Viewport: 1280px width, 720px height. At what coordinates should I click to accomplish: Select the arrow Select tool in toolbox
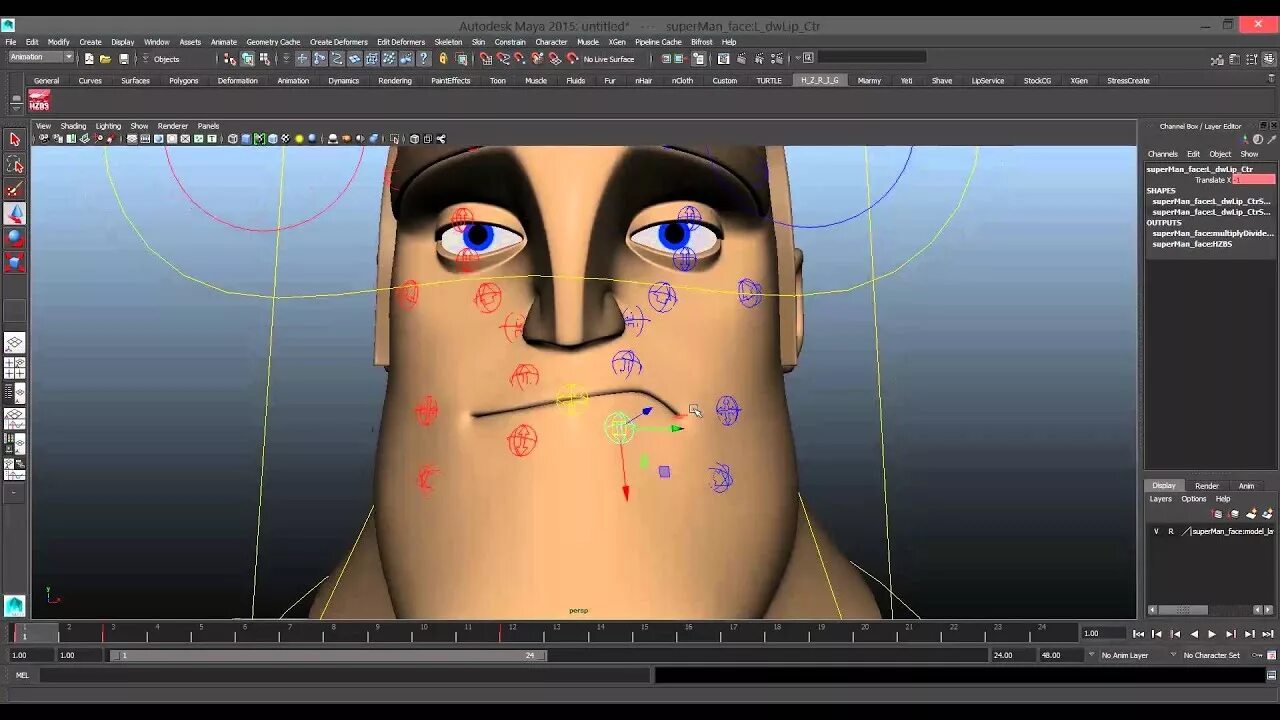(14, 139)
